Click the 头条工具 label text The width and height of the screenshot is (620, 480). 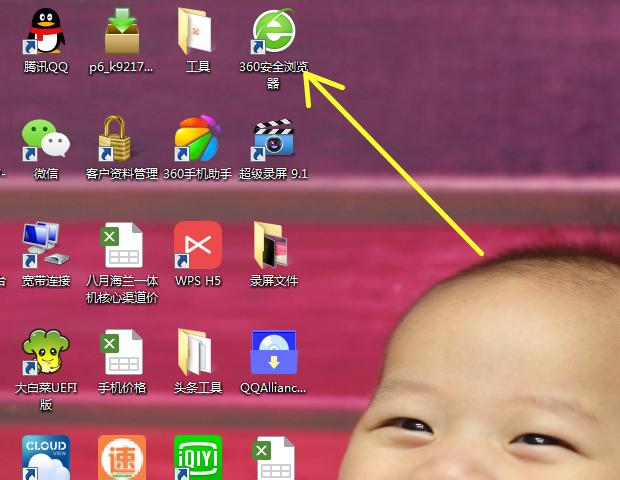click(198, 387)
